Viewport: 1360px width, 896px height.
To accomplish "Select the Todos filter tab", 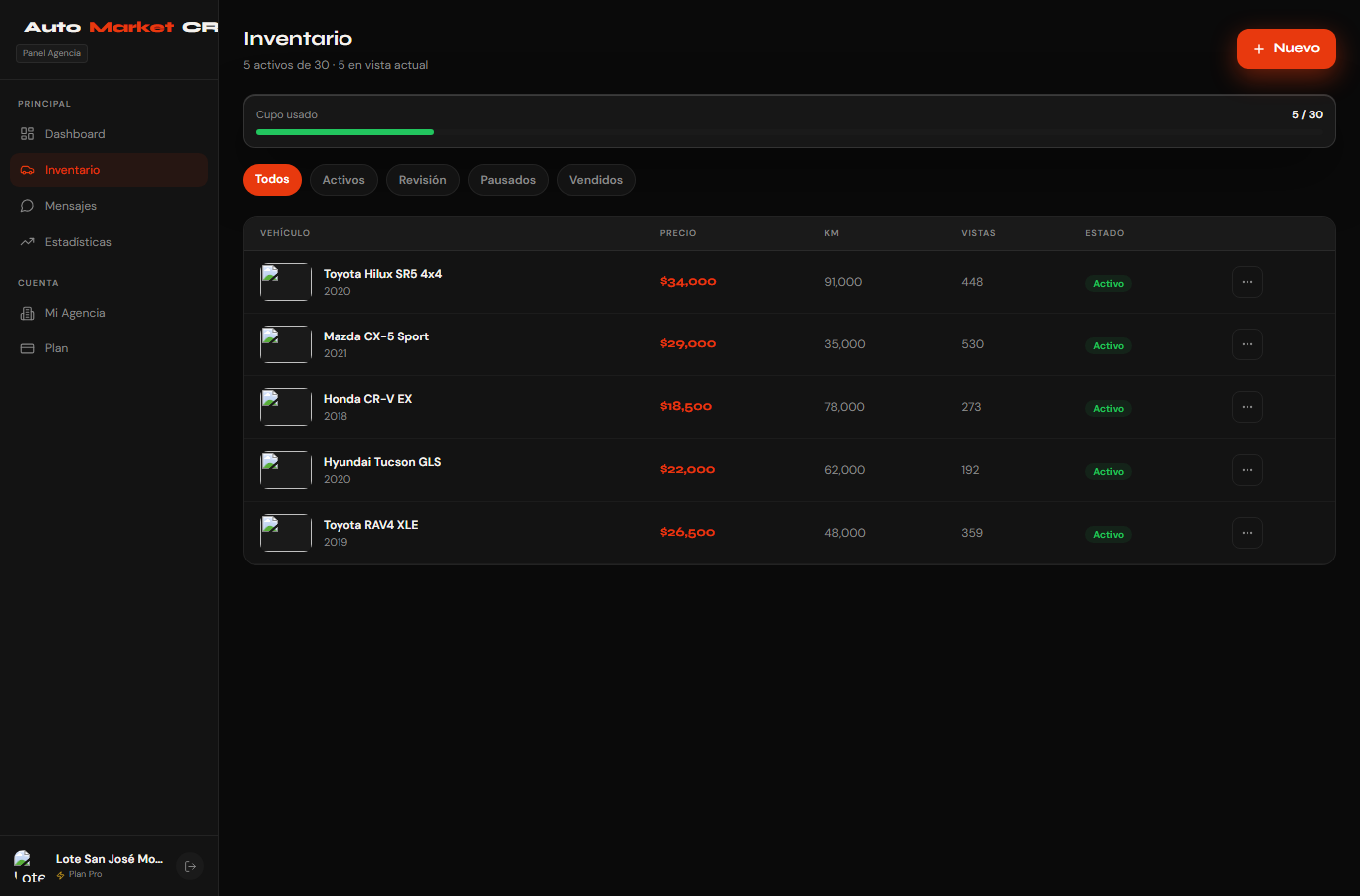I will click(272, 180).
